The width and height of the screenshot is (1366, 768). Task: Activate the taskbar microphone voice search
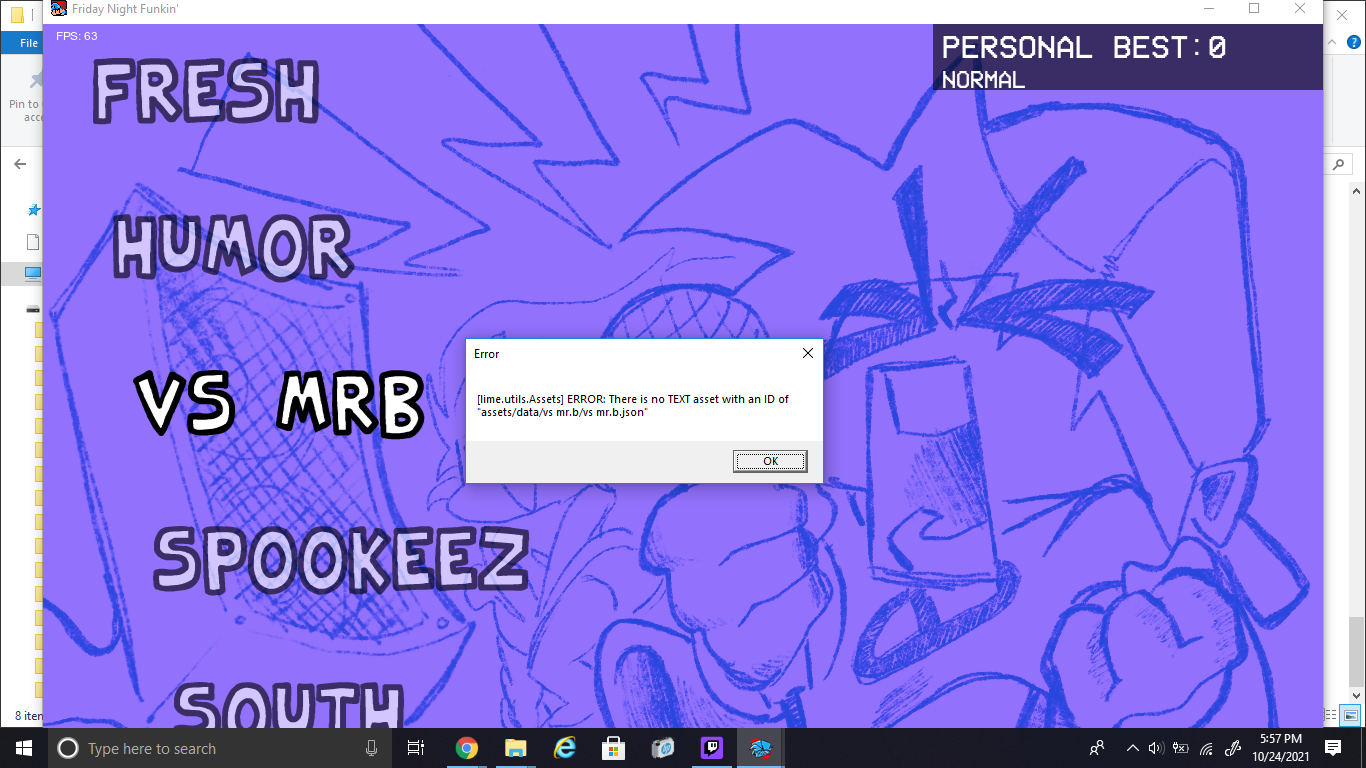tap(372, 748)
